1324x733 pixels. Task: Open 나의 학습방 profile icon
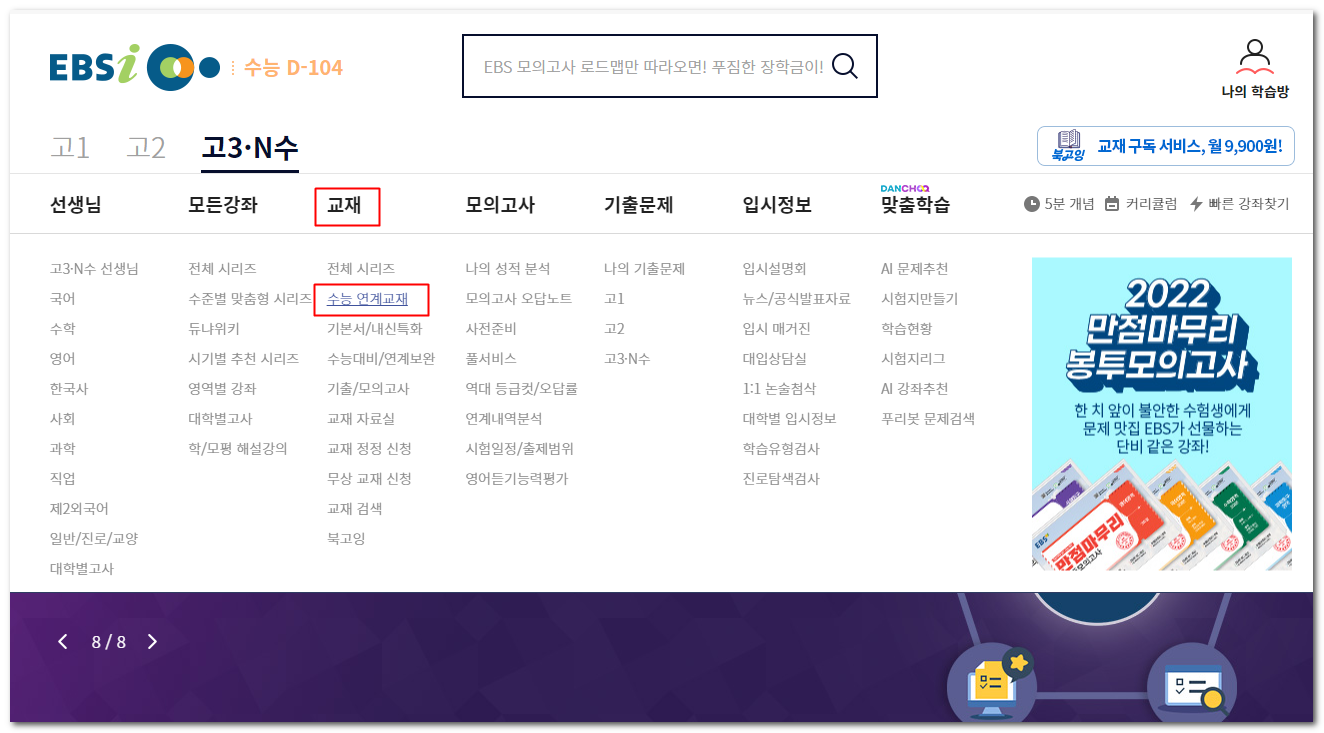(x=1255, y=57)
